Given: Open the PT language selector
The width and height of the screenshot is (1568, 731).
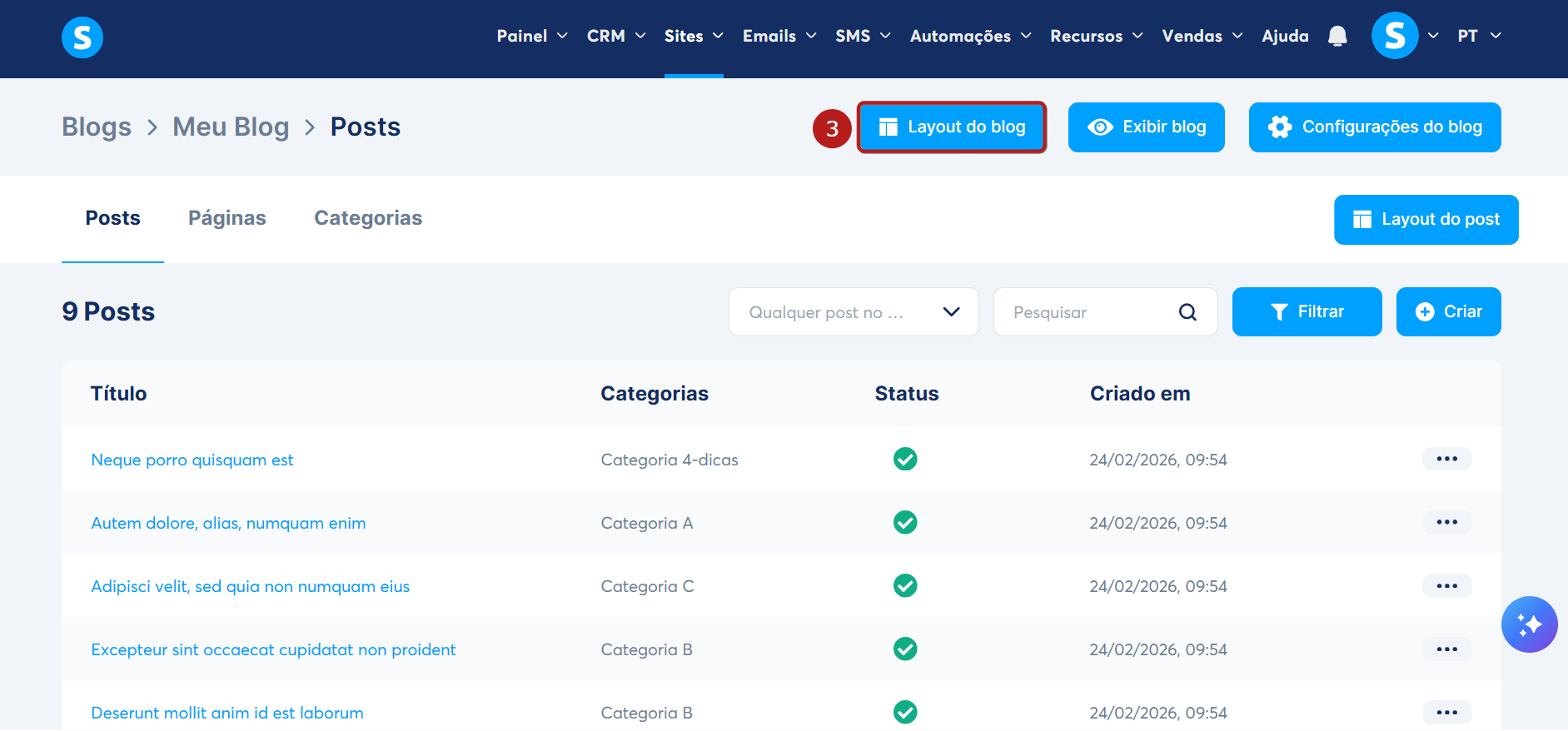Looking at the screenshot, I should point(1479,36).
